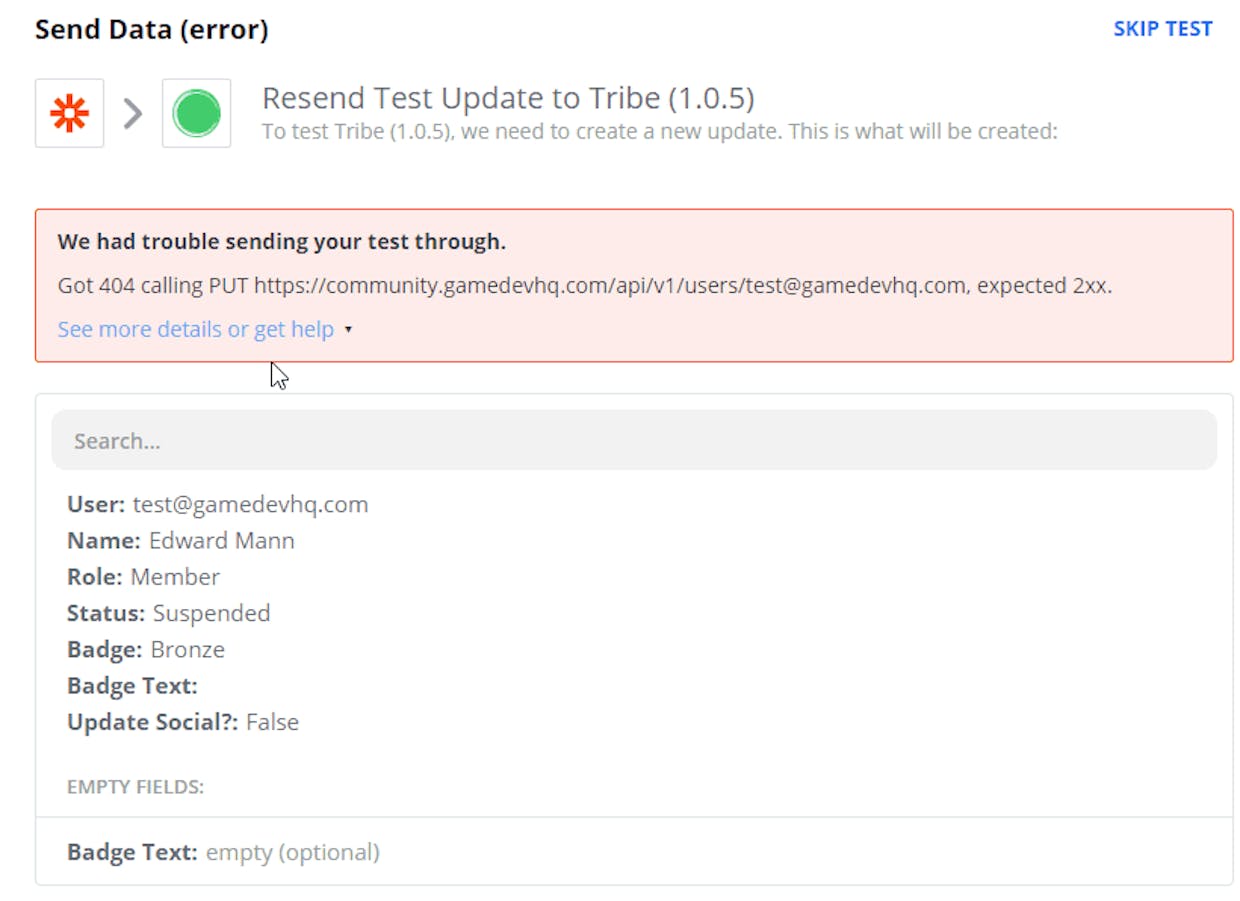Select the Status Suspended row
This screenshot has width=1240, height=901.
tap(169, 613)
